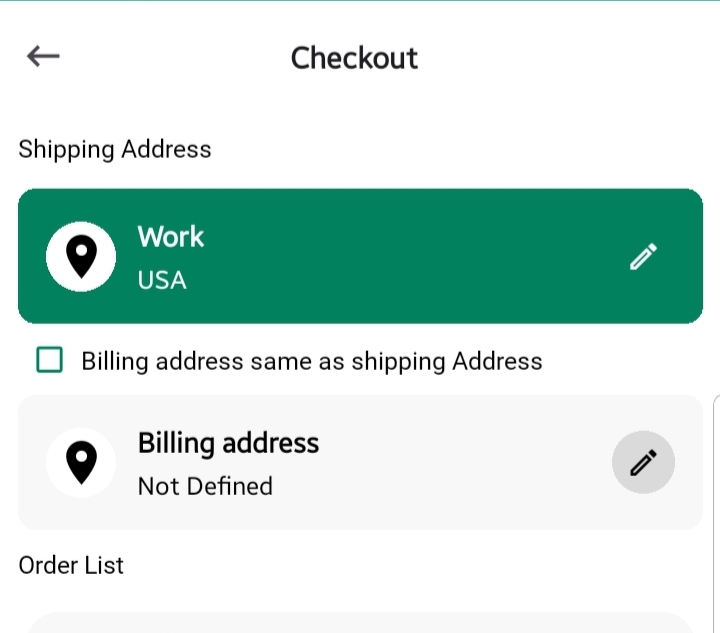Edit the Work shipping address pencil
Screen dimensions: 720x633
644,257
